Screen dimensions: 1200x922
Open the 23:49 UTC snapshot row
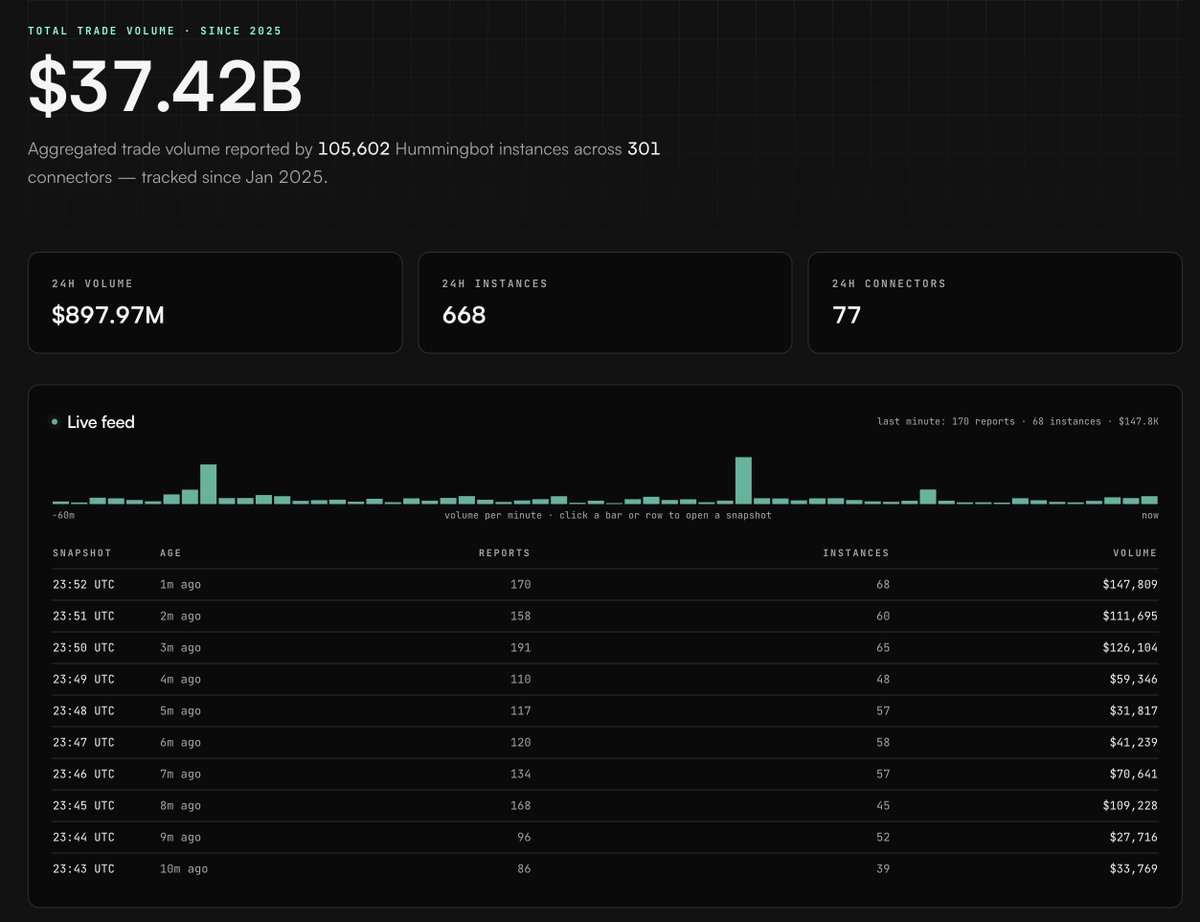click(605, 679)
